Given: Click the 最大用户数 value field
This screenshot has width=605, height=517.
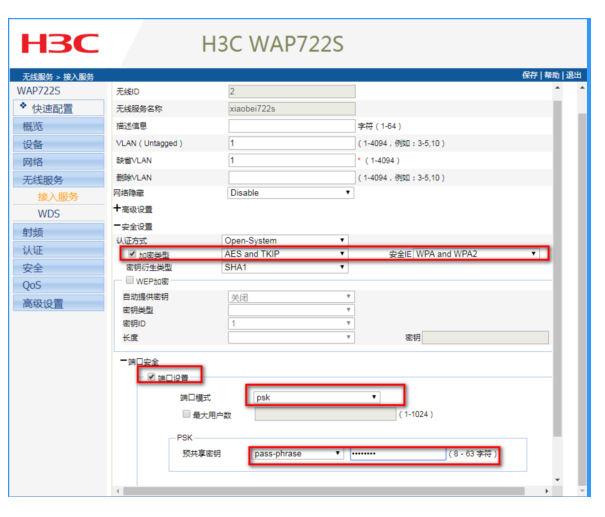Looking at the screenshot, I should [x=325, y=414].
